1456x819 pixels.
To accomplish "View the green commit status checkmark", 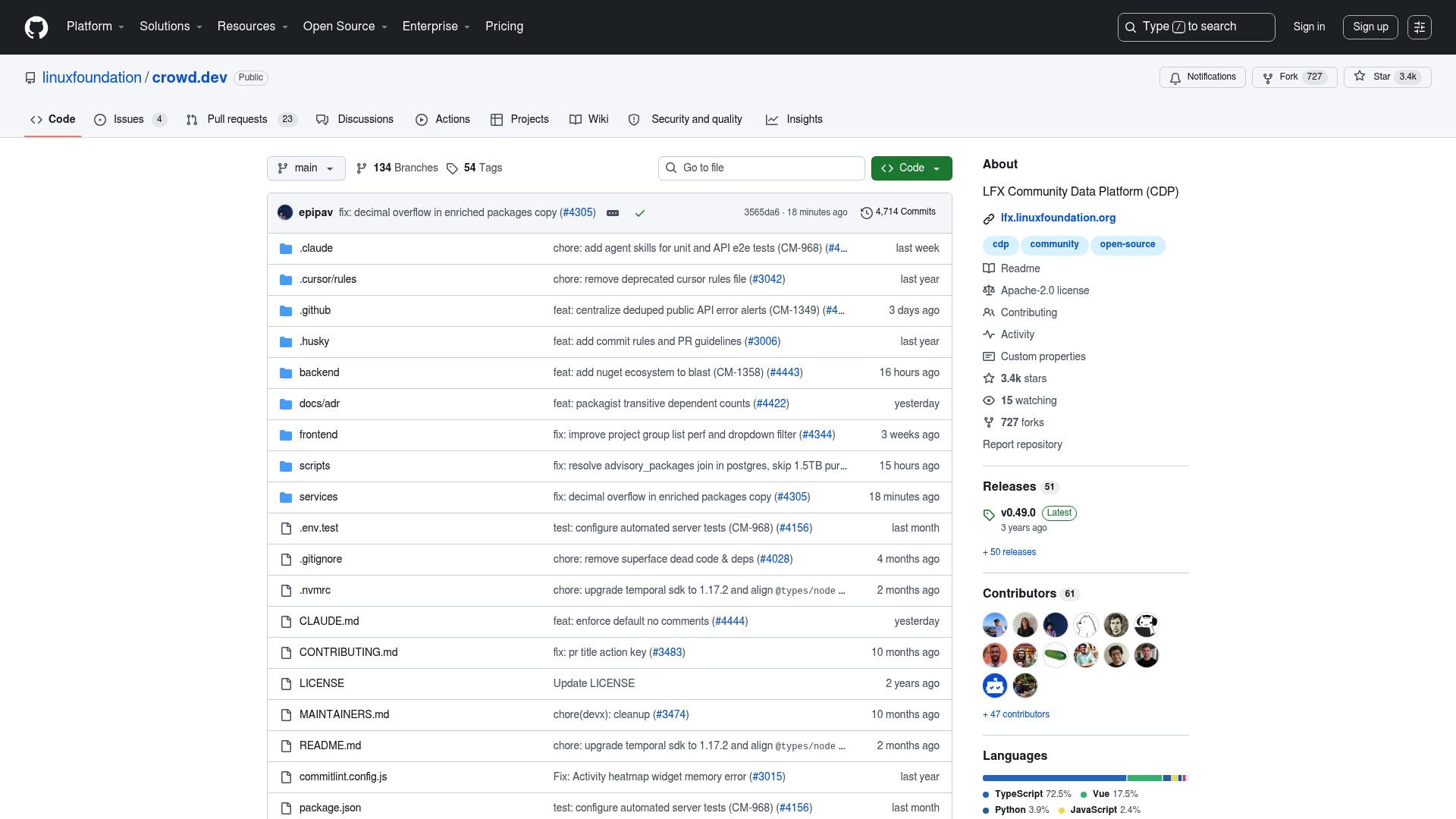I will [640, 213].
